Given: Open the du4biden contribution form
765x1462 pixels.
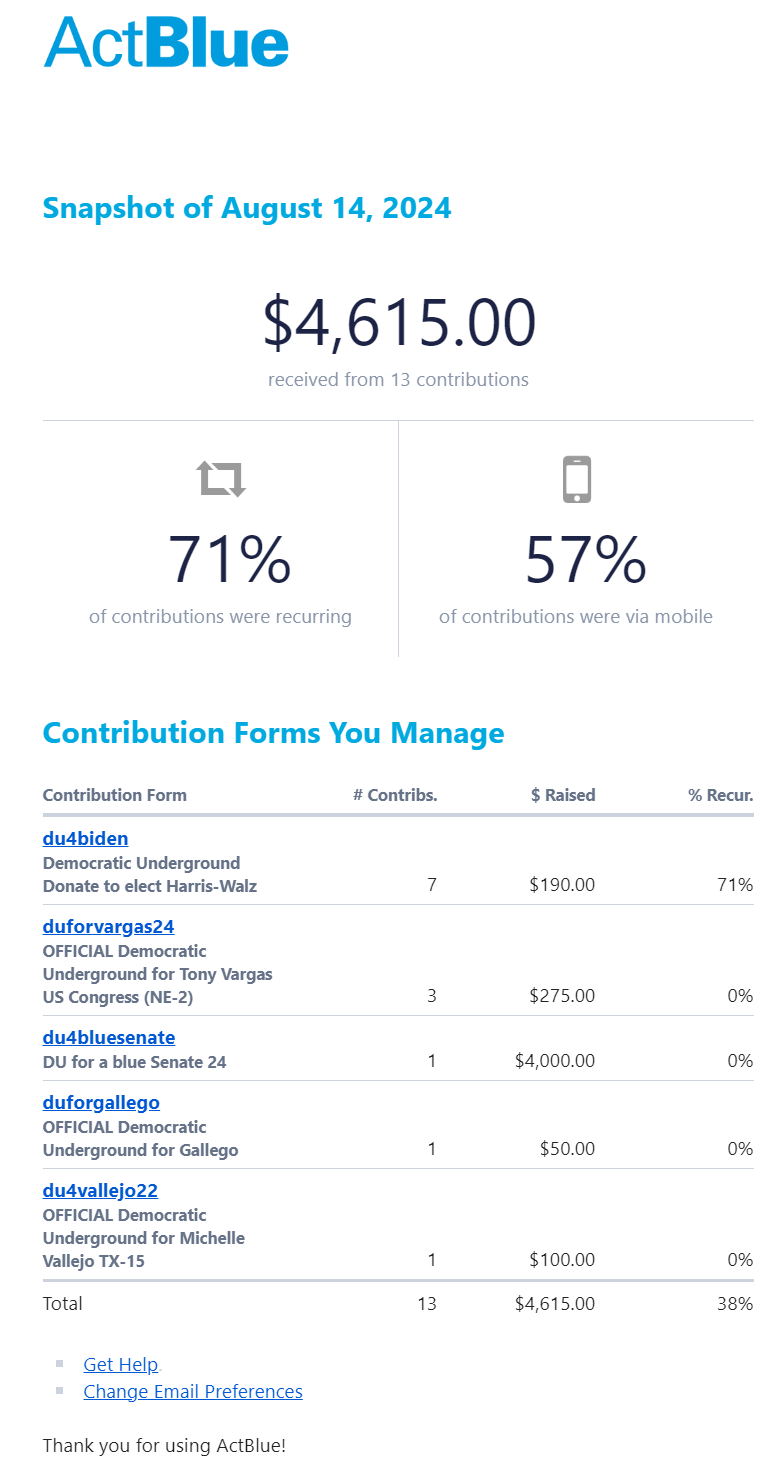Looking at the screenshot, I should 85,838.
